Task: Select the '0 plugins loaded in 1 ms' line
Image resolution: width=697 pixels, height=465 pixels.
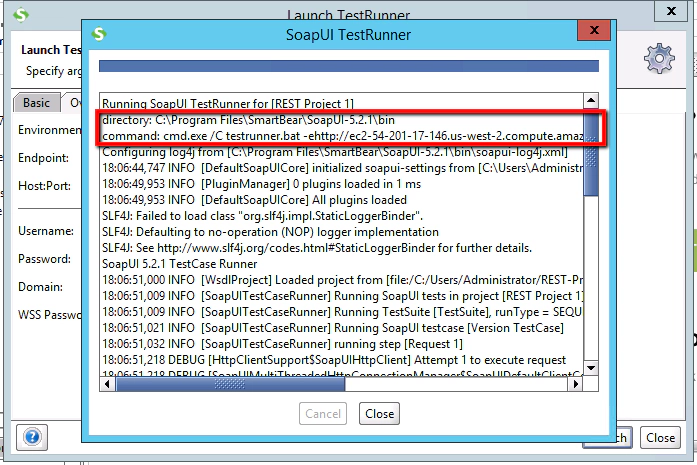Action: click(x=261, y=184)
